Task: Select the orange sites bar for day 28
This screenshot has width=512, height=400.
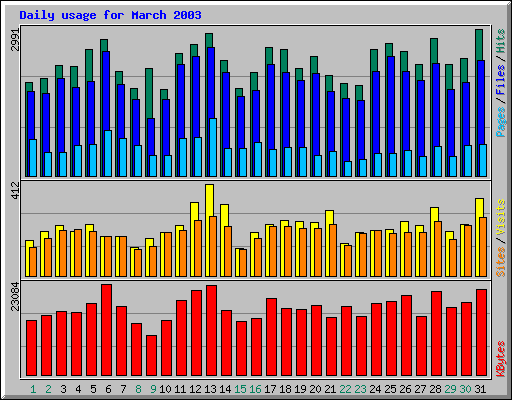Action: pos(438,249)
